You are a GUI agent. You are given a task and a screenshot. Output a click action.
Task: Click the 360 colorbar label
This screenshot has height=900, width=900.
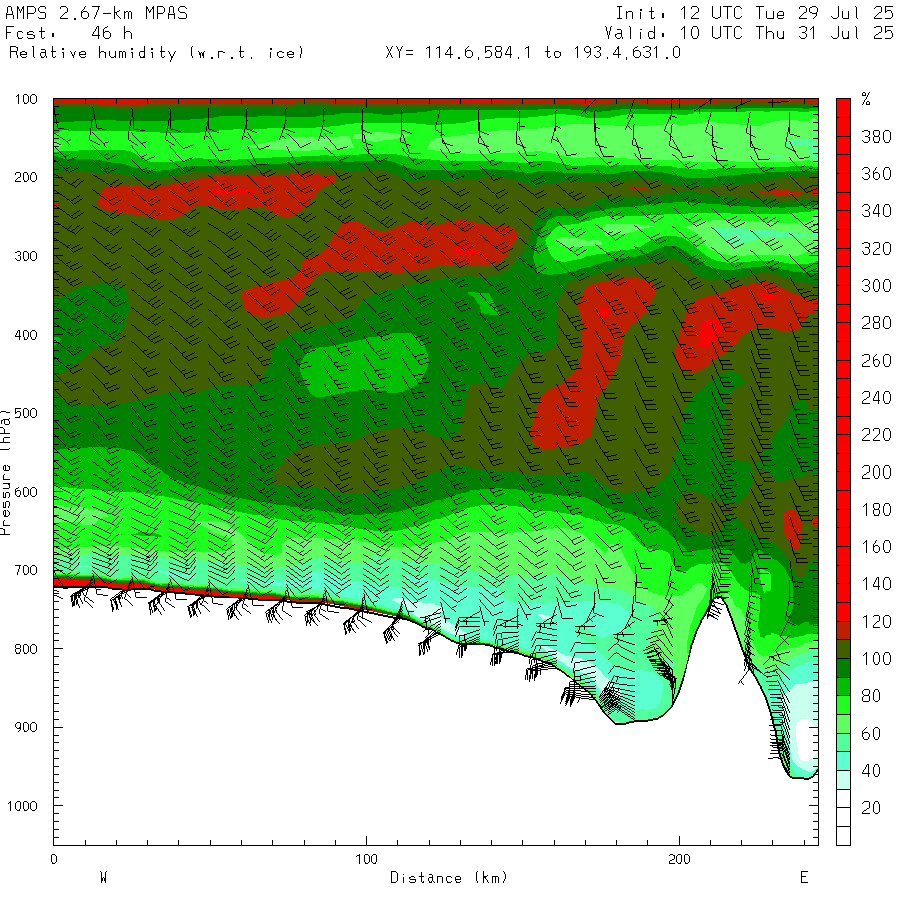pyautogui.click(x=876, y=174)
